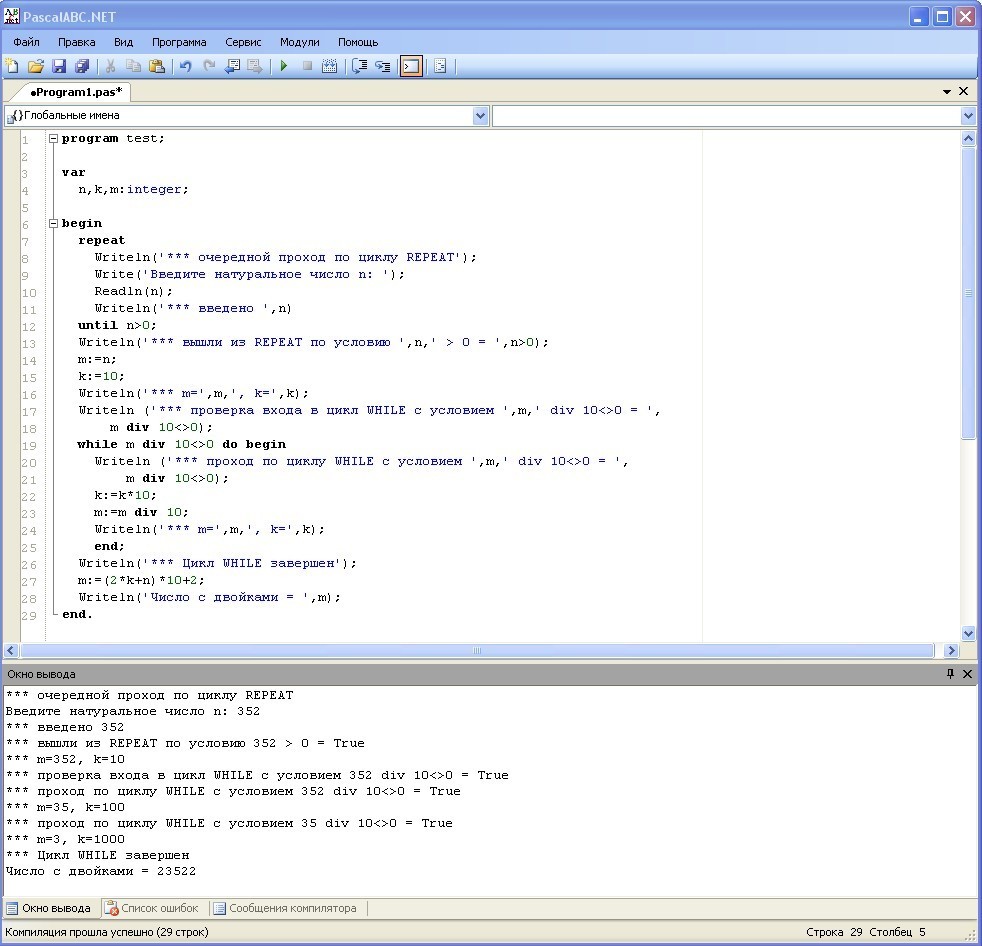Open the Сервис menu
The height and width of the screenshot is (946, 982).
point(243,42)
